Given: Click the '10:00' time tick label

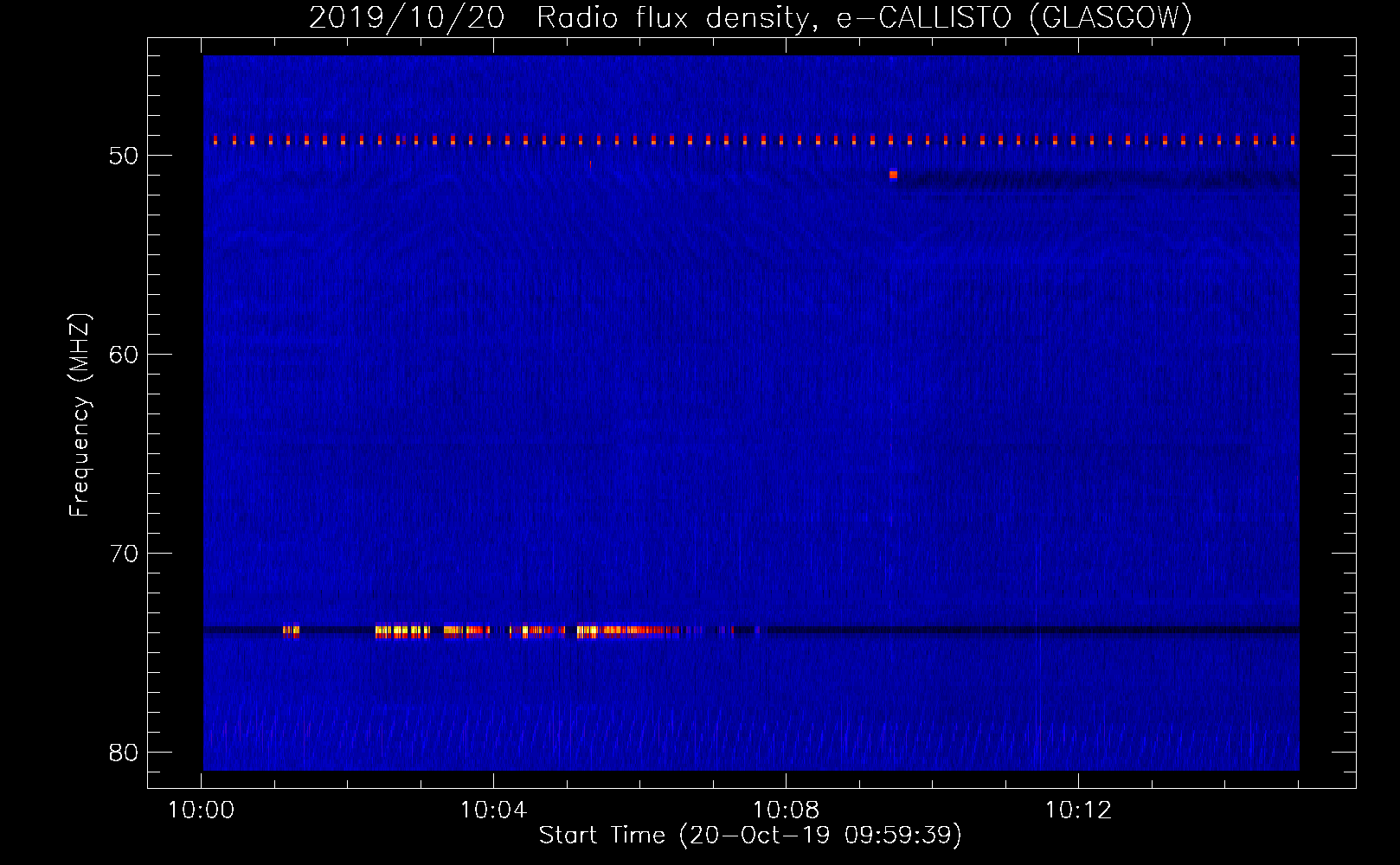Looking at the screenshot, I should point(201,811).
